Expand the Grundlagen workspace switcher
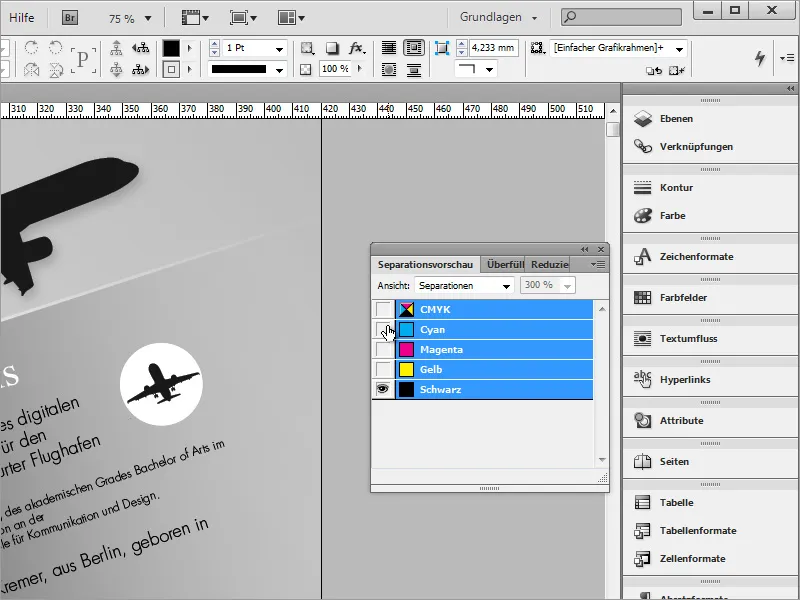The image size is (800, 600). tap(498, 17)
